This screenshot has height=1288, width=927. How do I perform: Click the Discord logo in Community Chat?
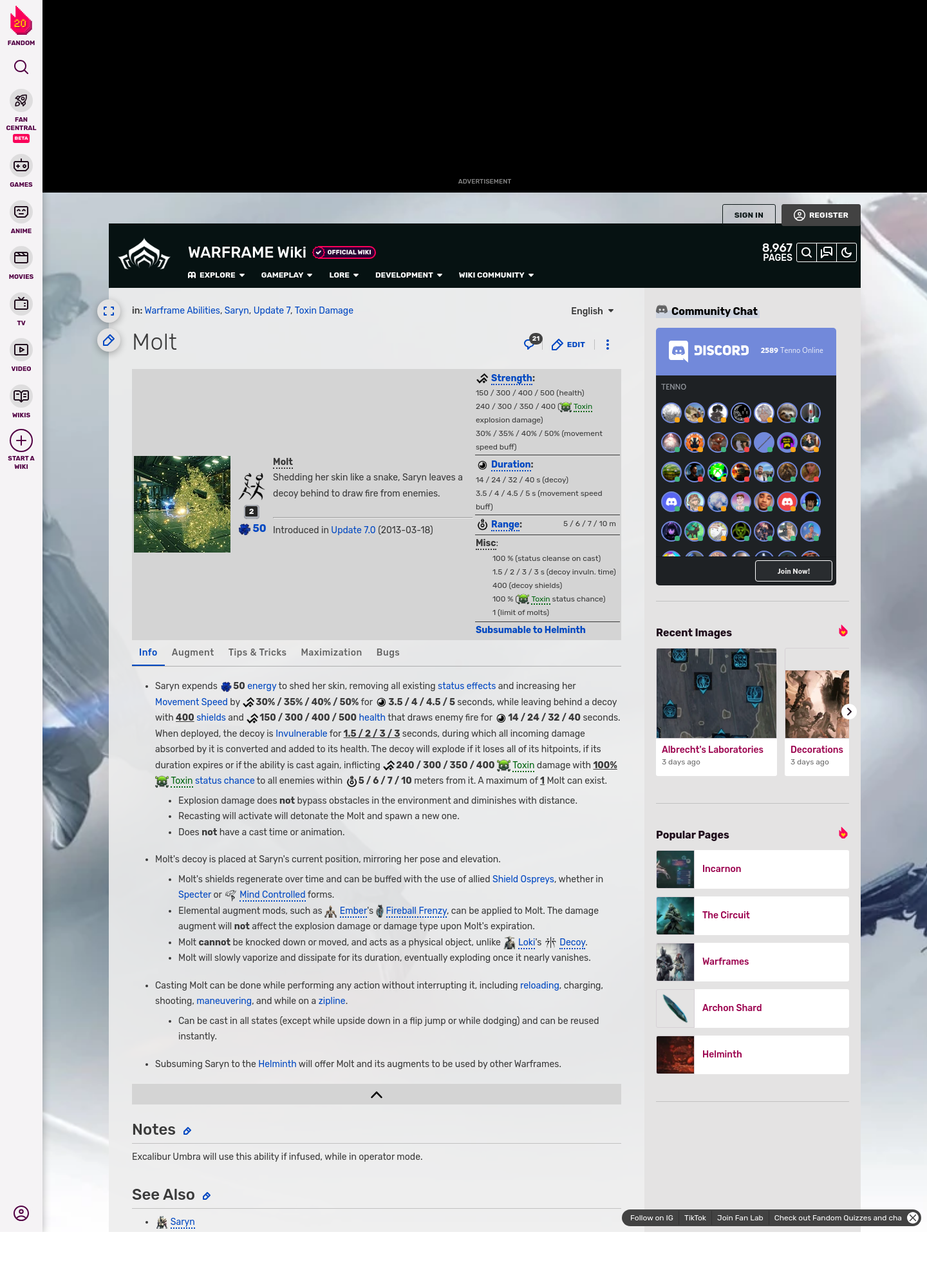(709, 351)
